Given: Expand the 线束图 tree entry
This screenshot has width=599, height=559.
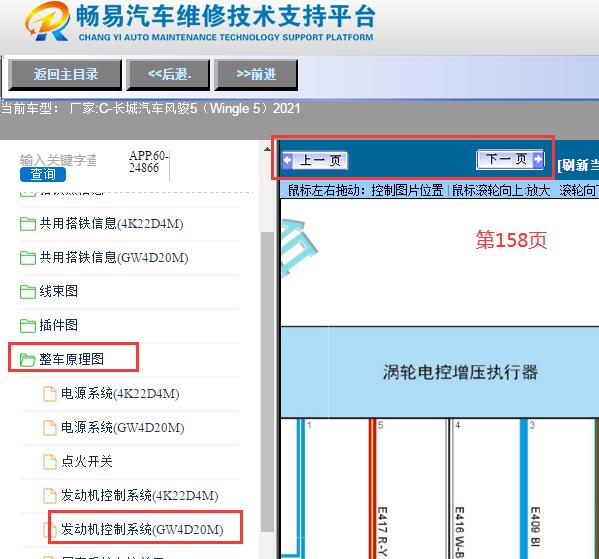Looking at the screenshot, I should point(58,291).
